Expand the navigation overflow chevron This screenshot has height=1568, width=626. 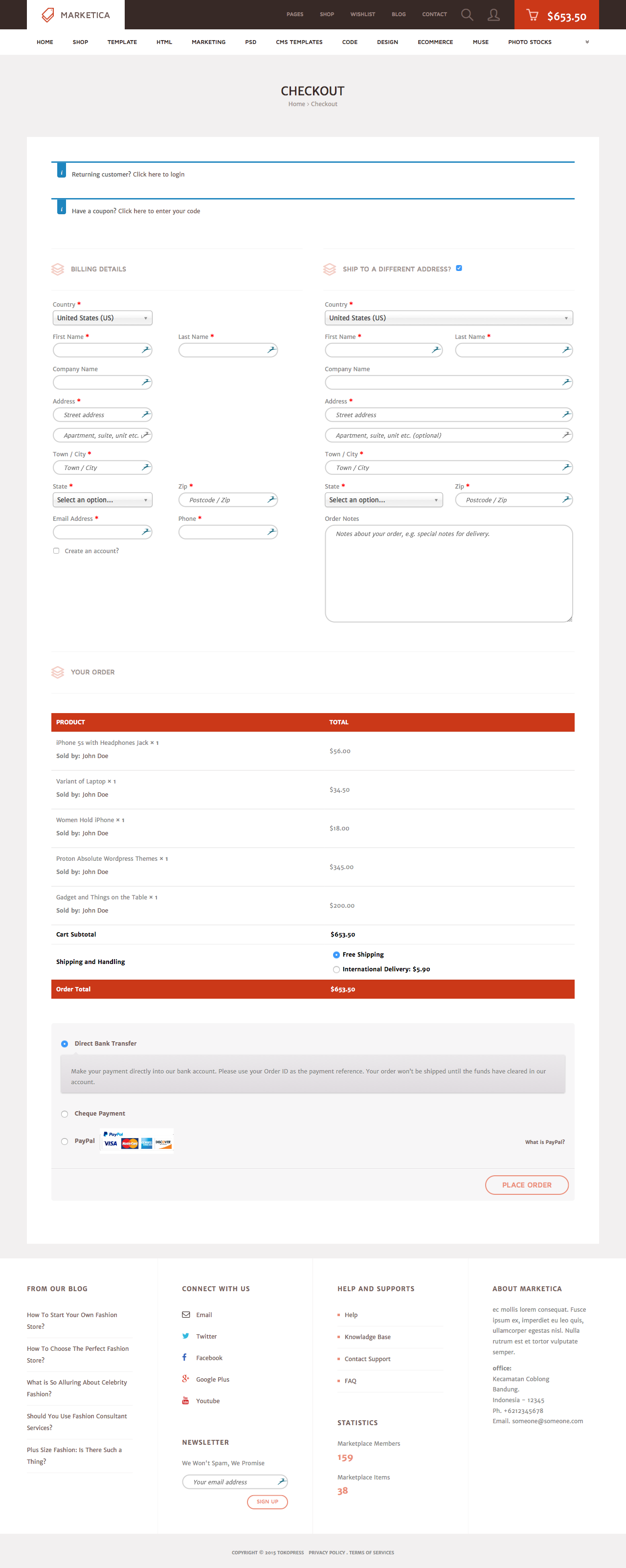pos(586,42)
